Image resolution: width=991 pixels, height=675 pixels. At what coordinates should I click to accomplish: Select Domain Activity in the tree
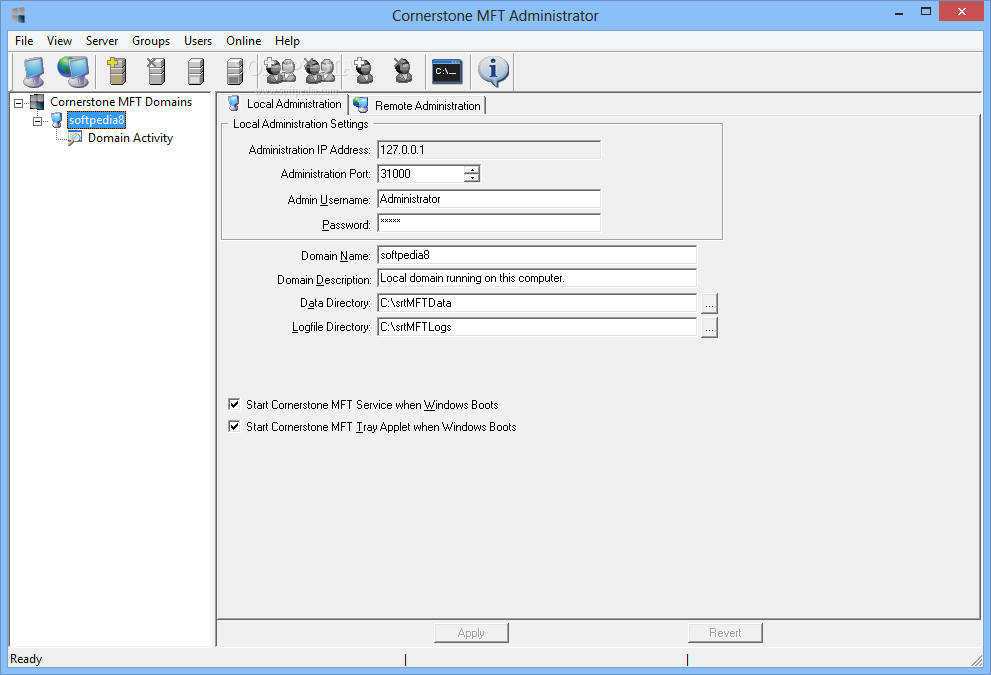coord(130,138)
